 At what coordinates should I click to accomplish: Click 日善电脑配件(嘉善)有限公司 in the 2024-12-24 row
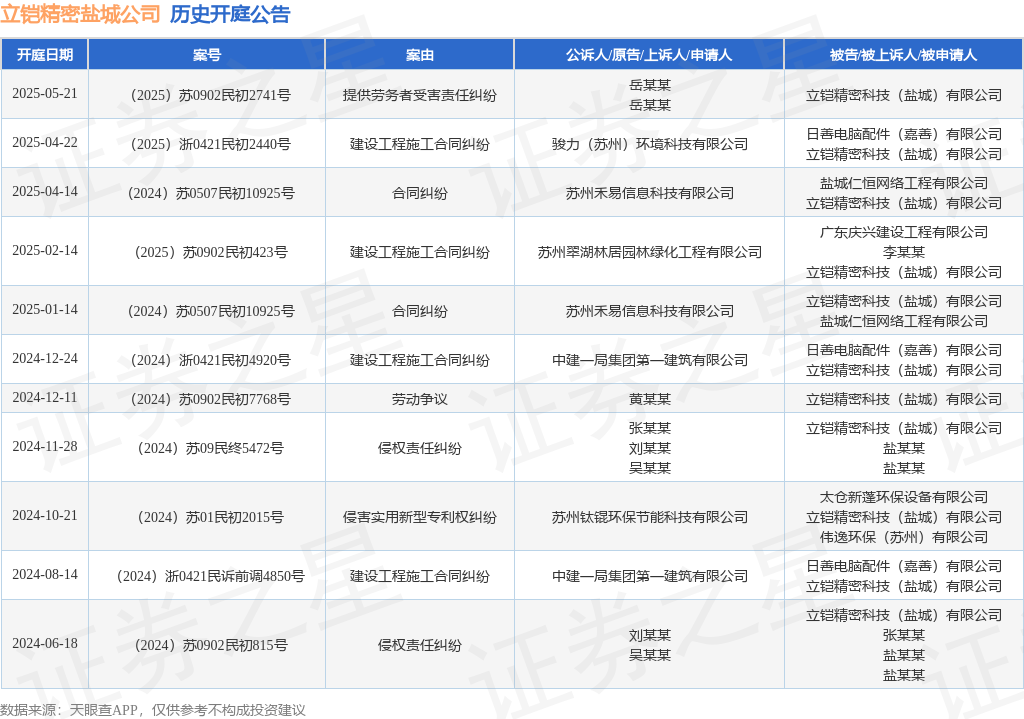904,351
